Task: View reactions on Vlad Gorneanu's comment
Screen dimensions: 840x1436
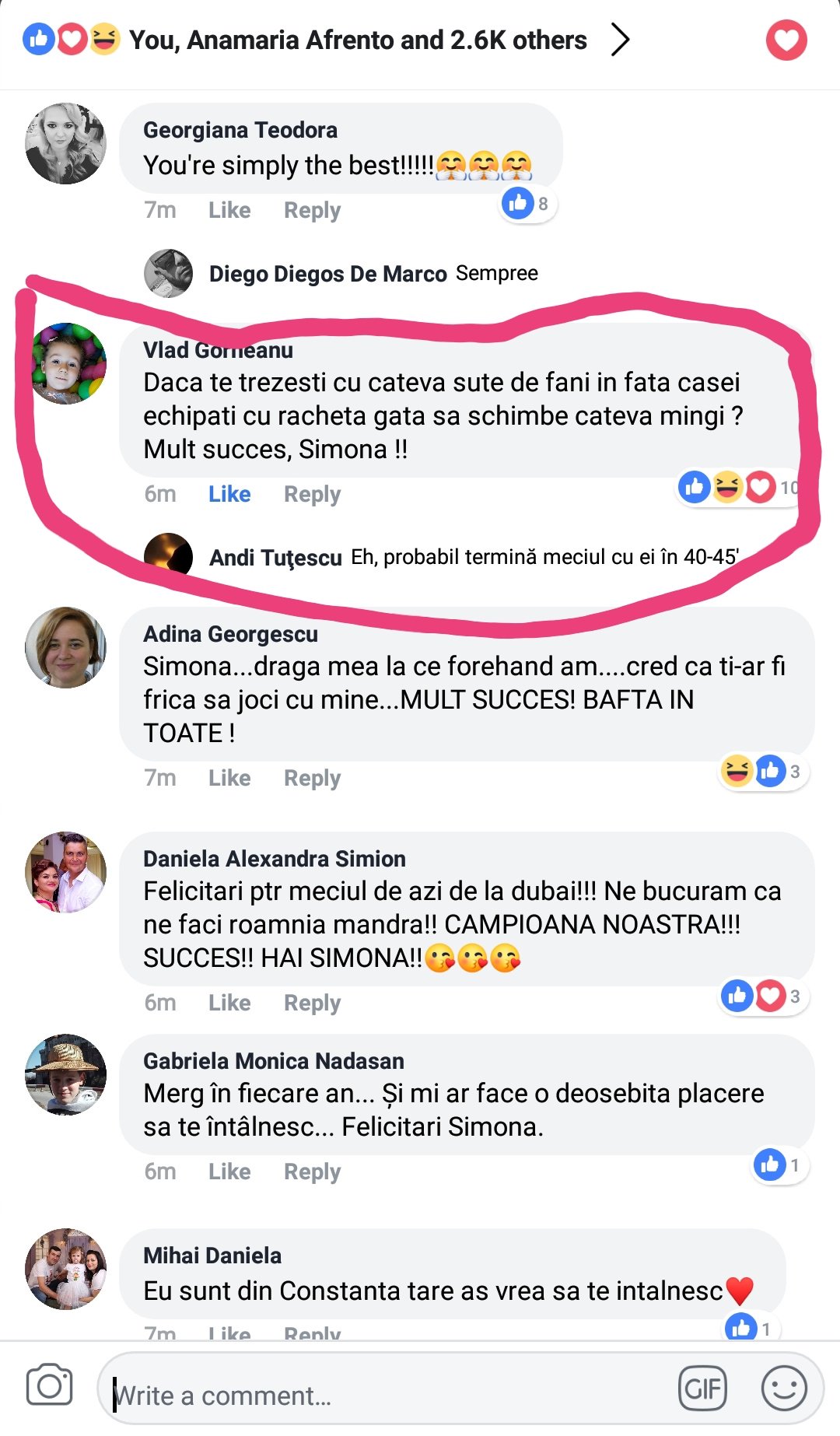Action: tap(738, 488)
